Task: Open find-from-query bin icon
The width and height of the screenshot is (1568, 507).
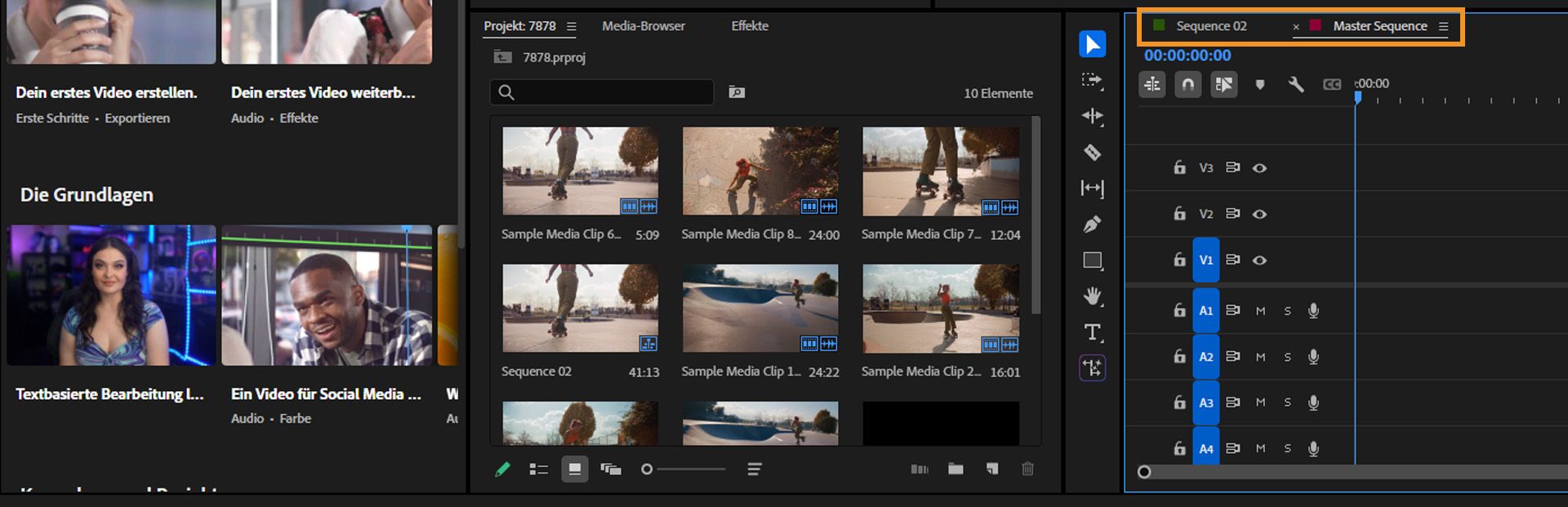Action: (737, 92)
